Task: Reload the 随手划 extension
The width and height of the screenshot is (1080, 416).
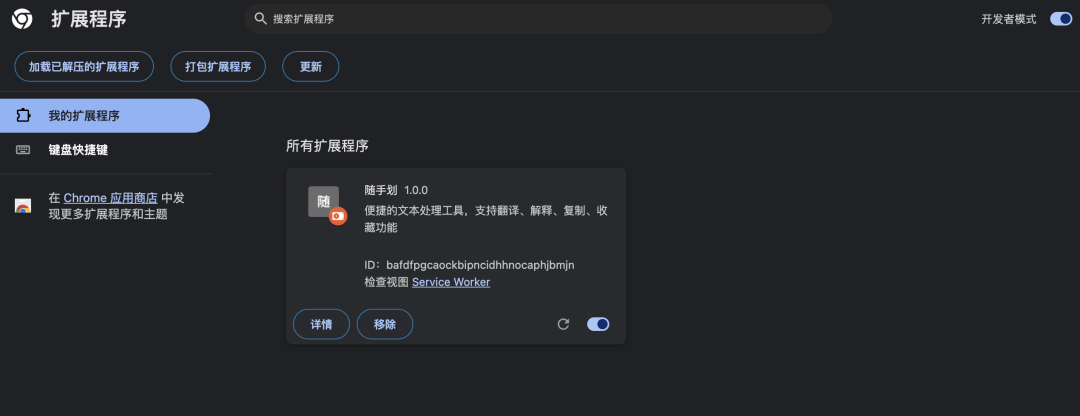Action: click(563, 324)
